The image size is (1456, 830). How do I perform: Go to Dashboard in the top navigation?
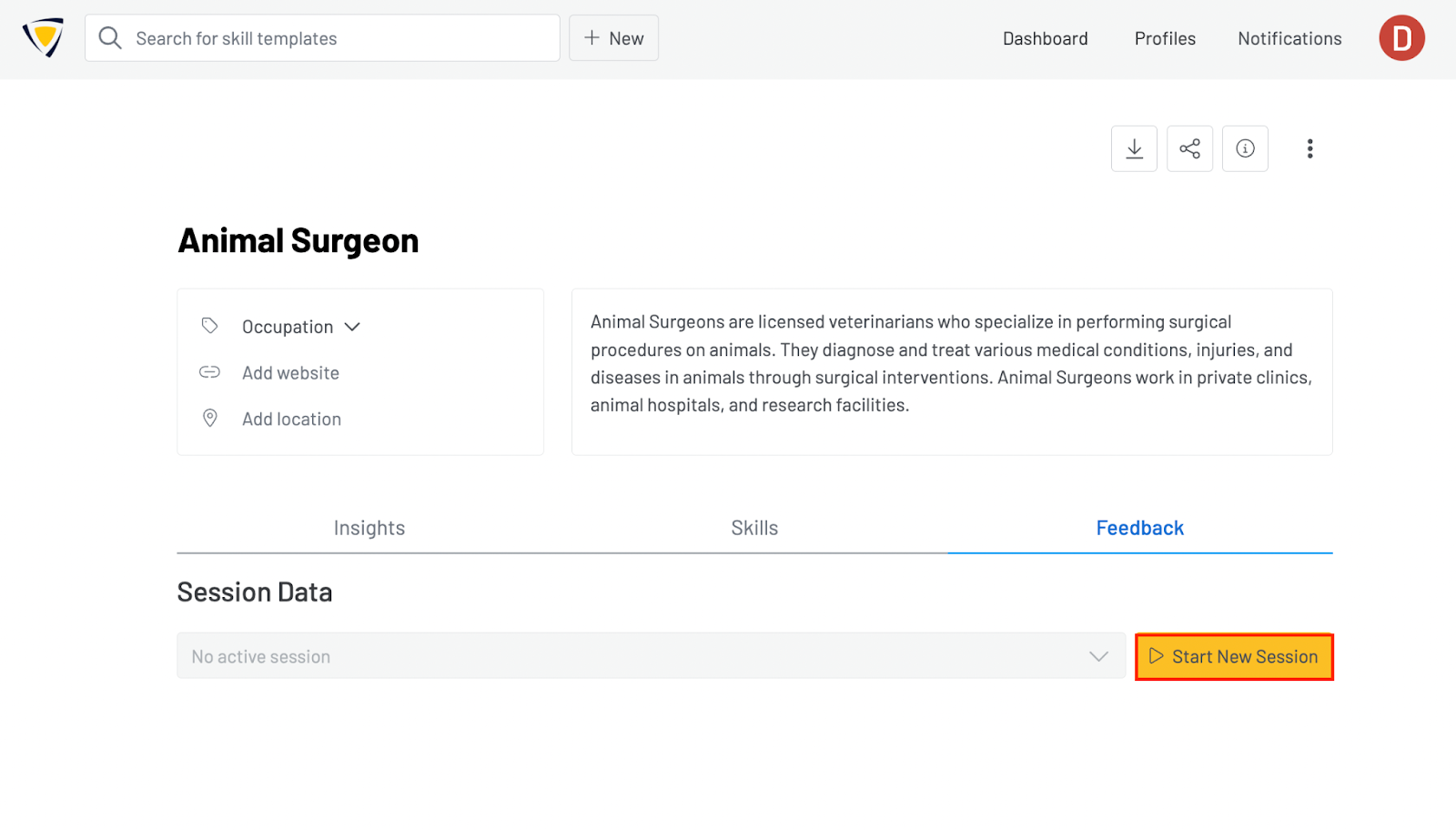[x=1045, y=38]
